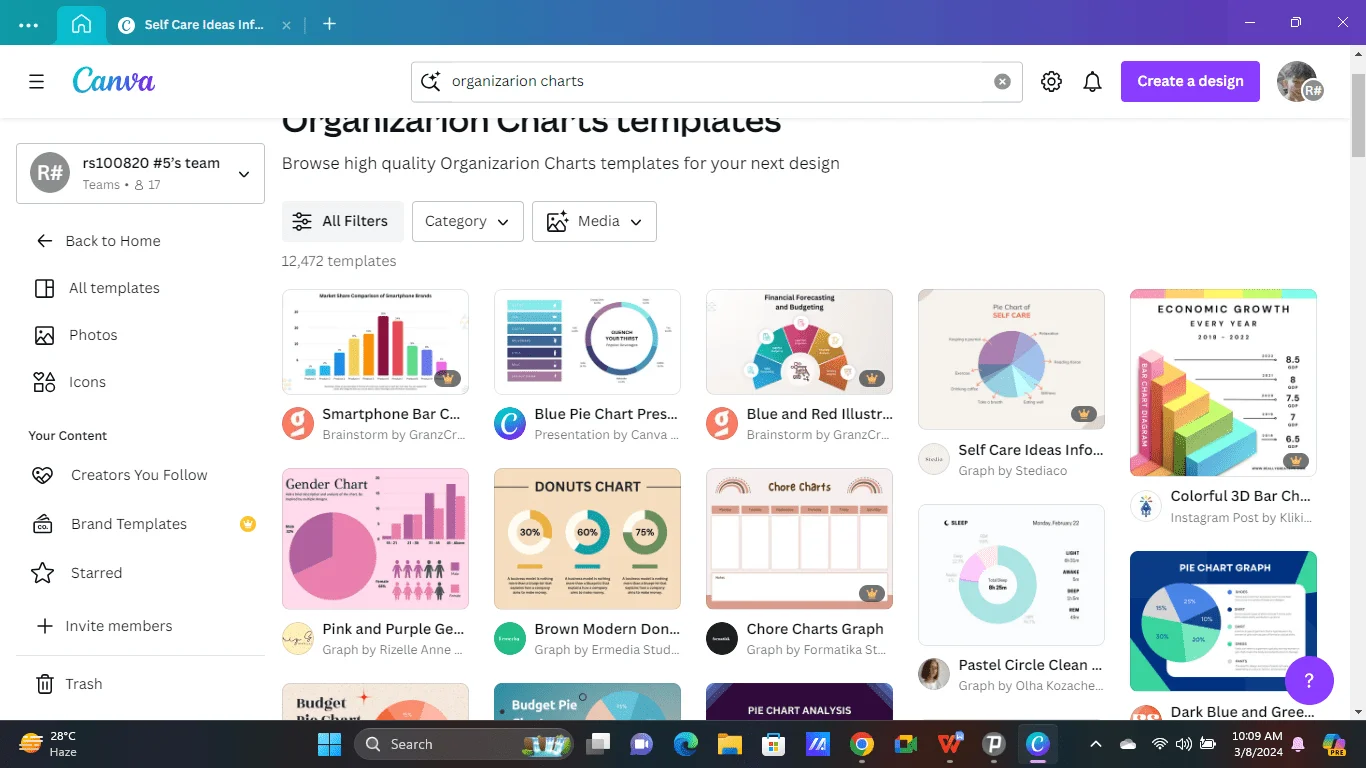Click Chore Charts Graph title
This screenshot has width=1366, height=768.
(815, 629)
